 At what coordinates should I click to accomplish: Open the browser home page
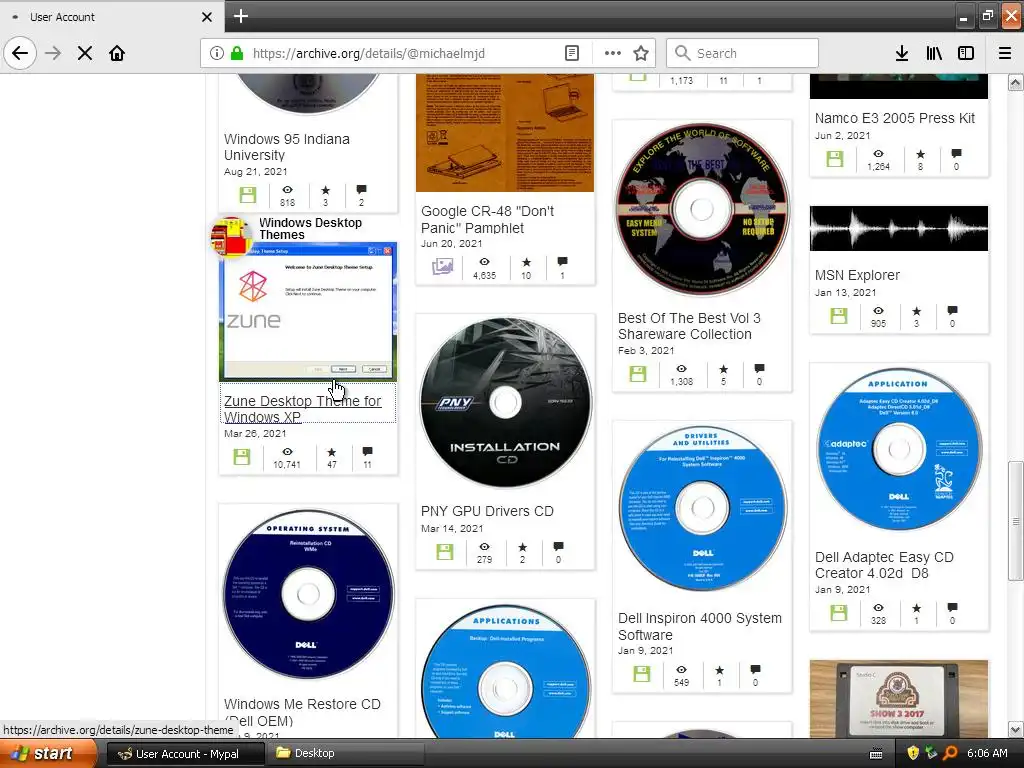pyautogui.click(x=117, y=53)
